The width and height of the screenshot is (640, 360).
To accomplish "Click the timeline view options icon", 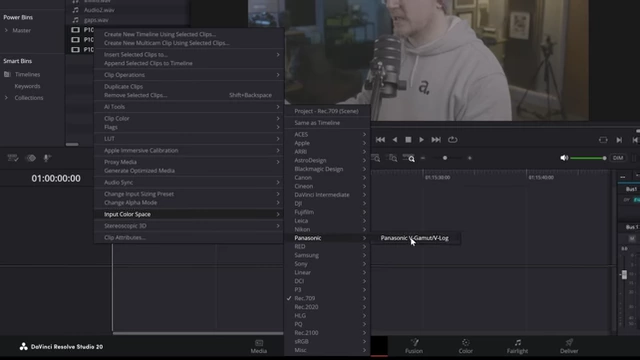I will click(13, 158).
